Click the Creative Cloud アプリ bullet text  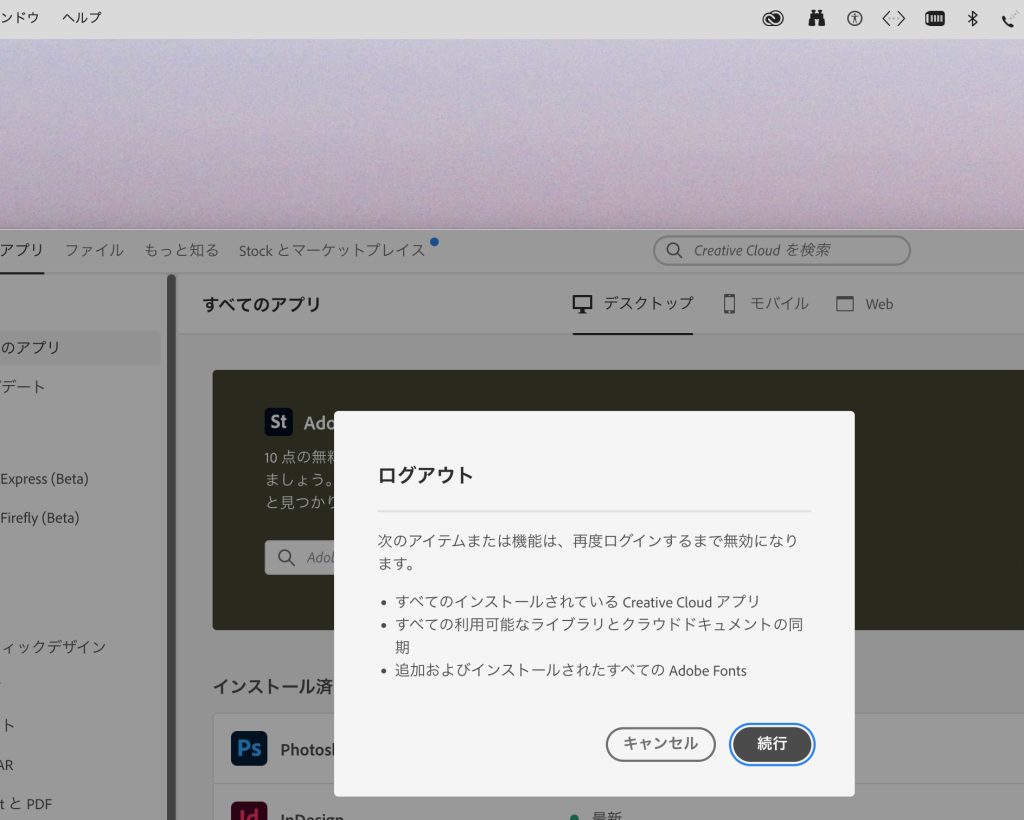[x=577, y=602]
